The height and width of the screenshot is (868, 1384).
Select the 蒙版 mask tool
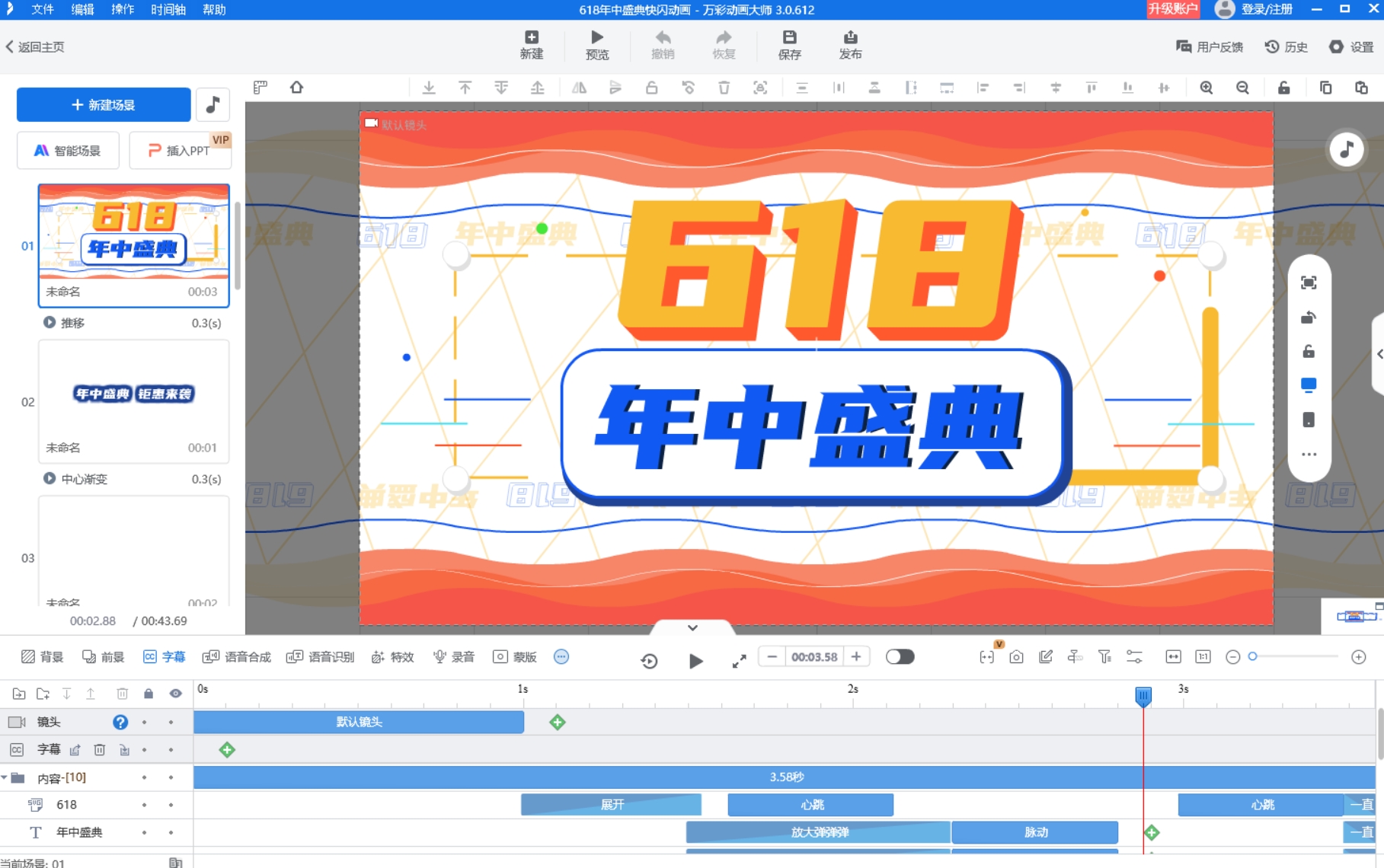click(514, 656)
